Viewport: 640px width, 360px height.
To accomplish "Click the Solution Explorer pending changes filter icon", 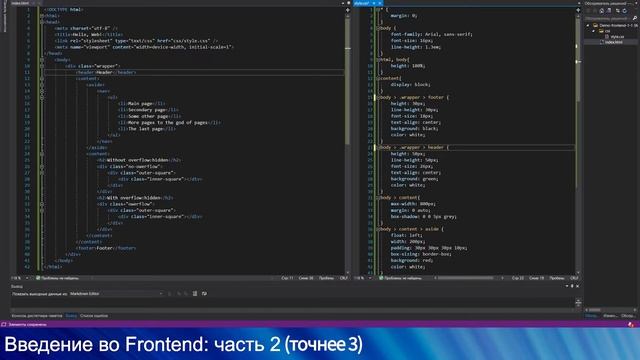I will (609, 11).
